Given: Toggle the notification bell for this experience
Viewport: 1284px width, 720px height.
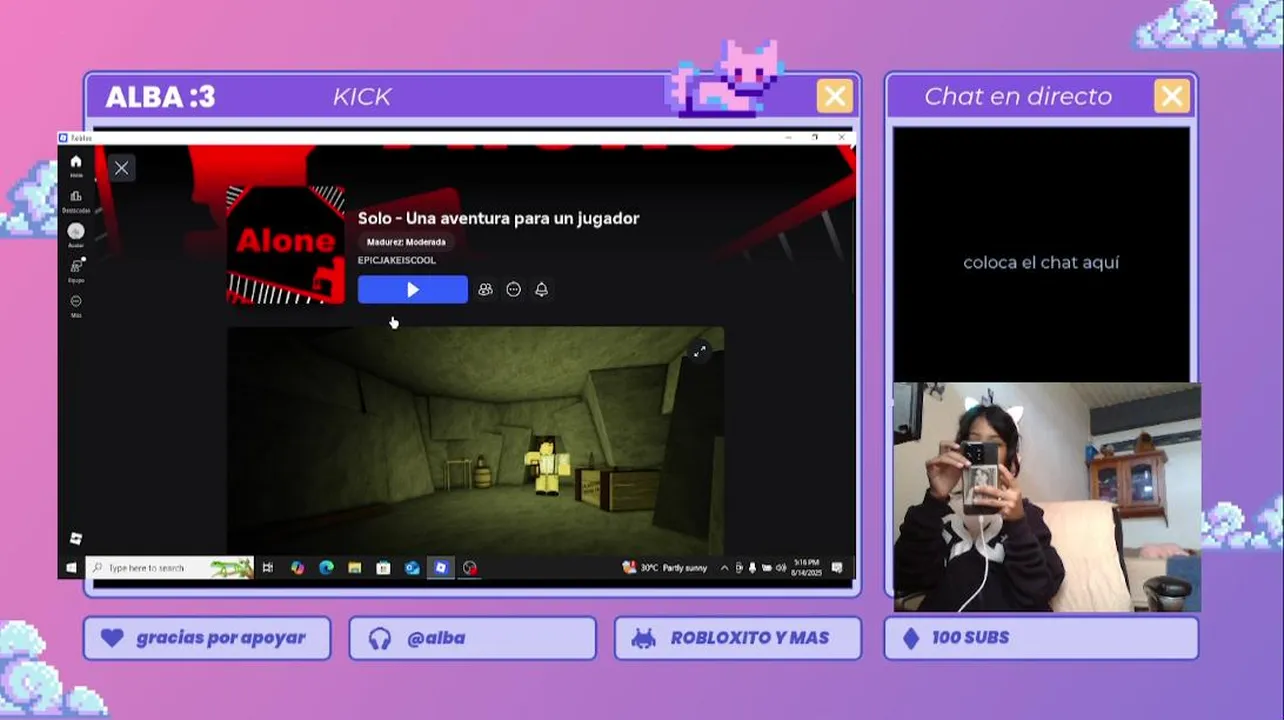Looking at the screenshot, I should pyautogui.click(x=541, y=290).
